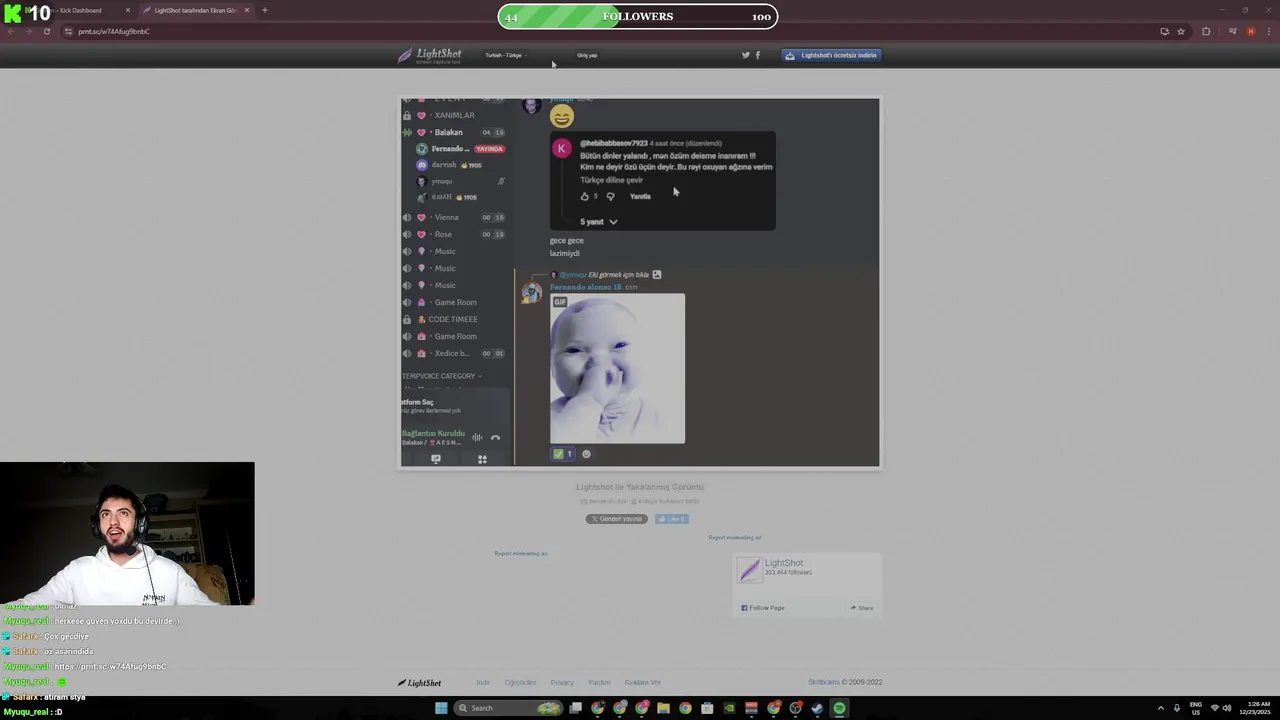The image size is (1280, 720).
Task: Go back in browser history
Action: coord(11,31)
